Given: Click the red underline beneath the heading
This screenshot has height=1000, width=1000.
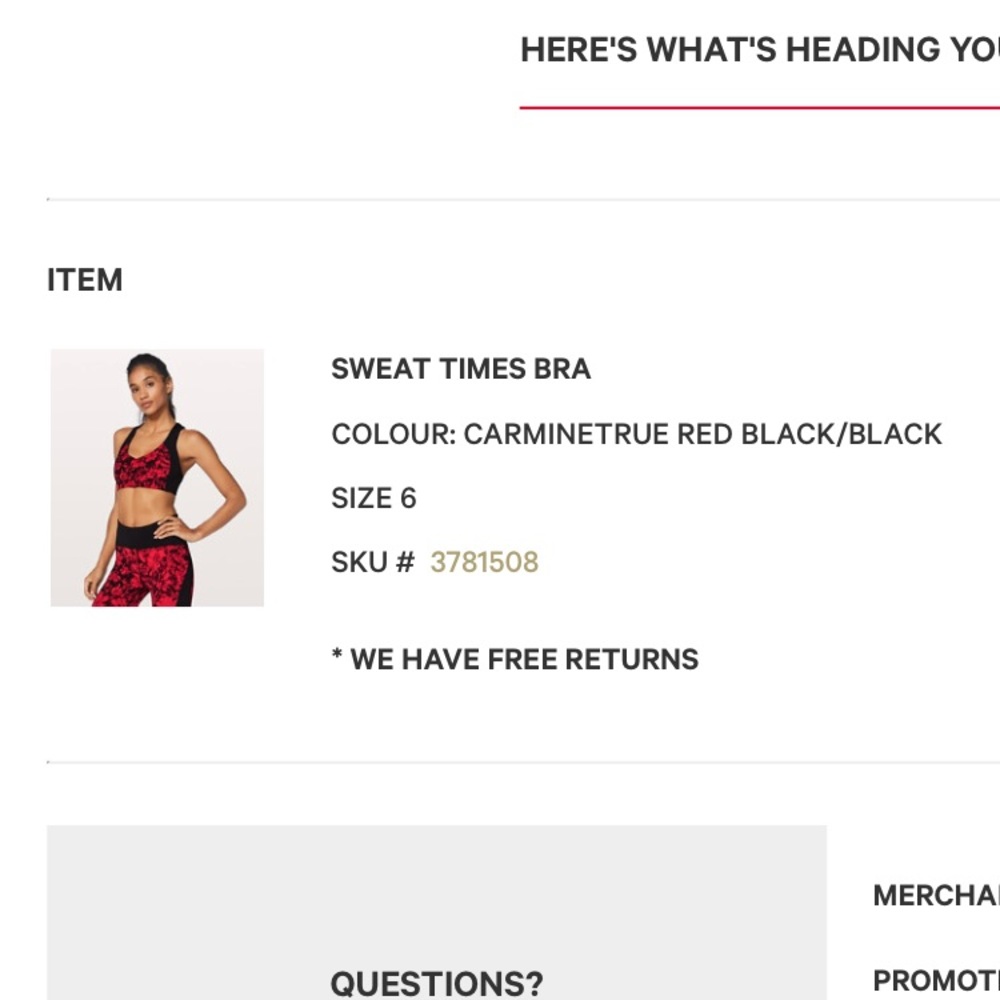Looking at the screenshot, I should [x=760, y=107].
